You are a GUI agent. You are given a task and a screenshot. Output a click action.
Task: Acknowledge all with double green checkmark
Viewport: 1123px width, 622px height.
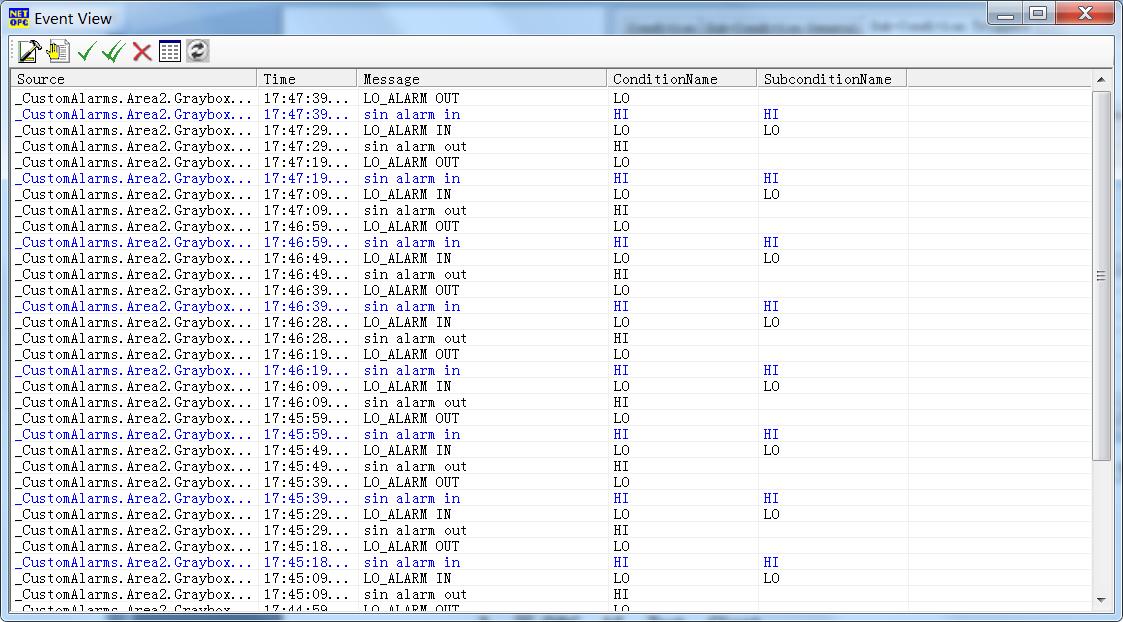pyautogui.click(x=114, y=52)
